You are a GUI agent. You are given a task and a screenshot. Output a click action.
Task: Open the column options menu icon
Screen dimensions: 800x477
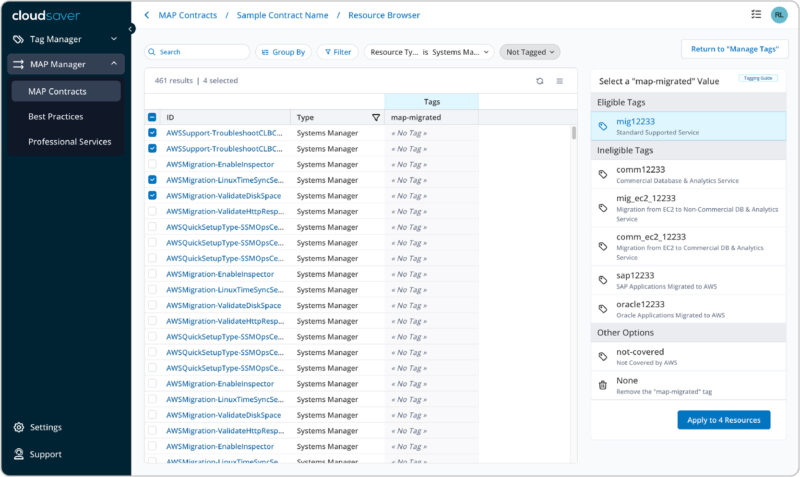click(x=560, y=81)
